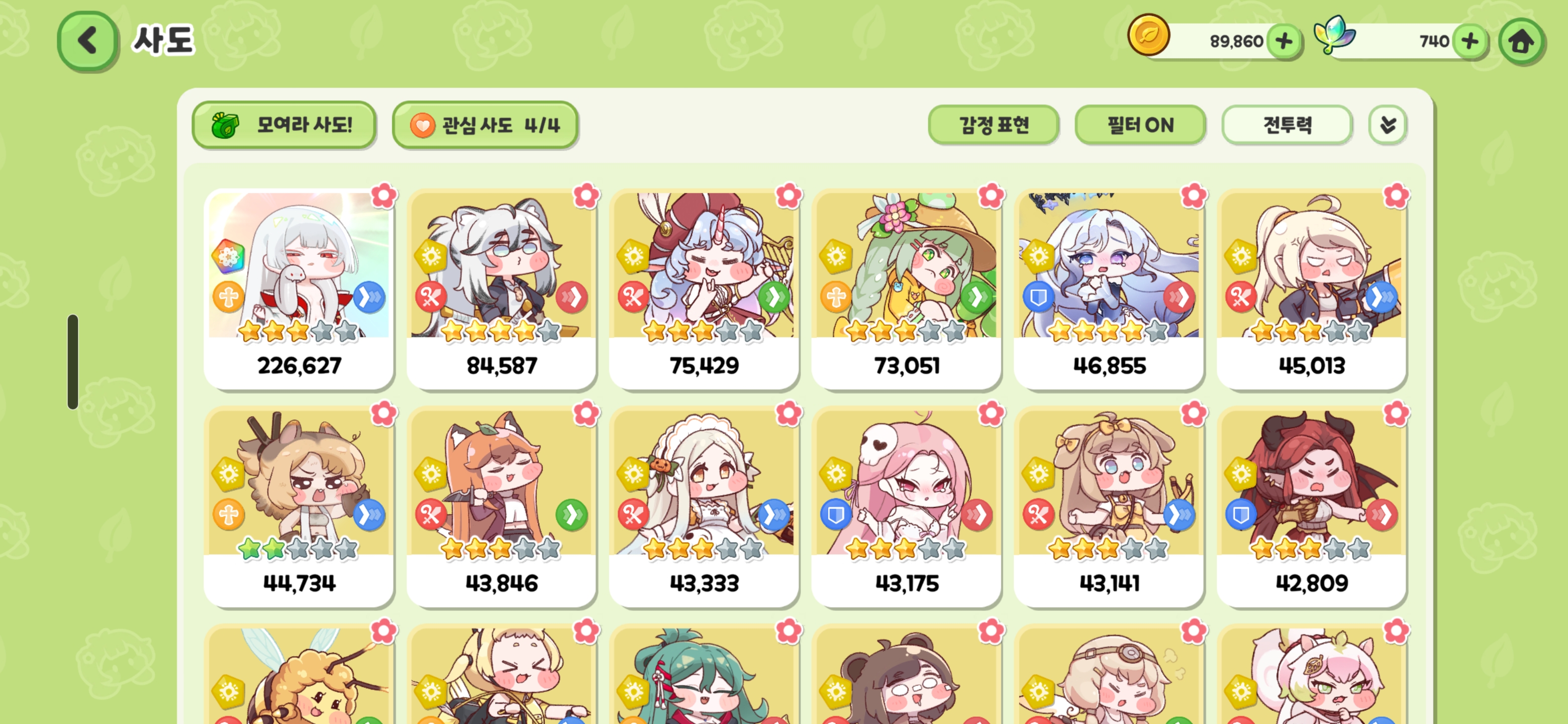The width and height of the screenshot is (1568, 724).
Task: Click the vertical scroll bar handle
Action: tap(73, 361)
